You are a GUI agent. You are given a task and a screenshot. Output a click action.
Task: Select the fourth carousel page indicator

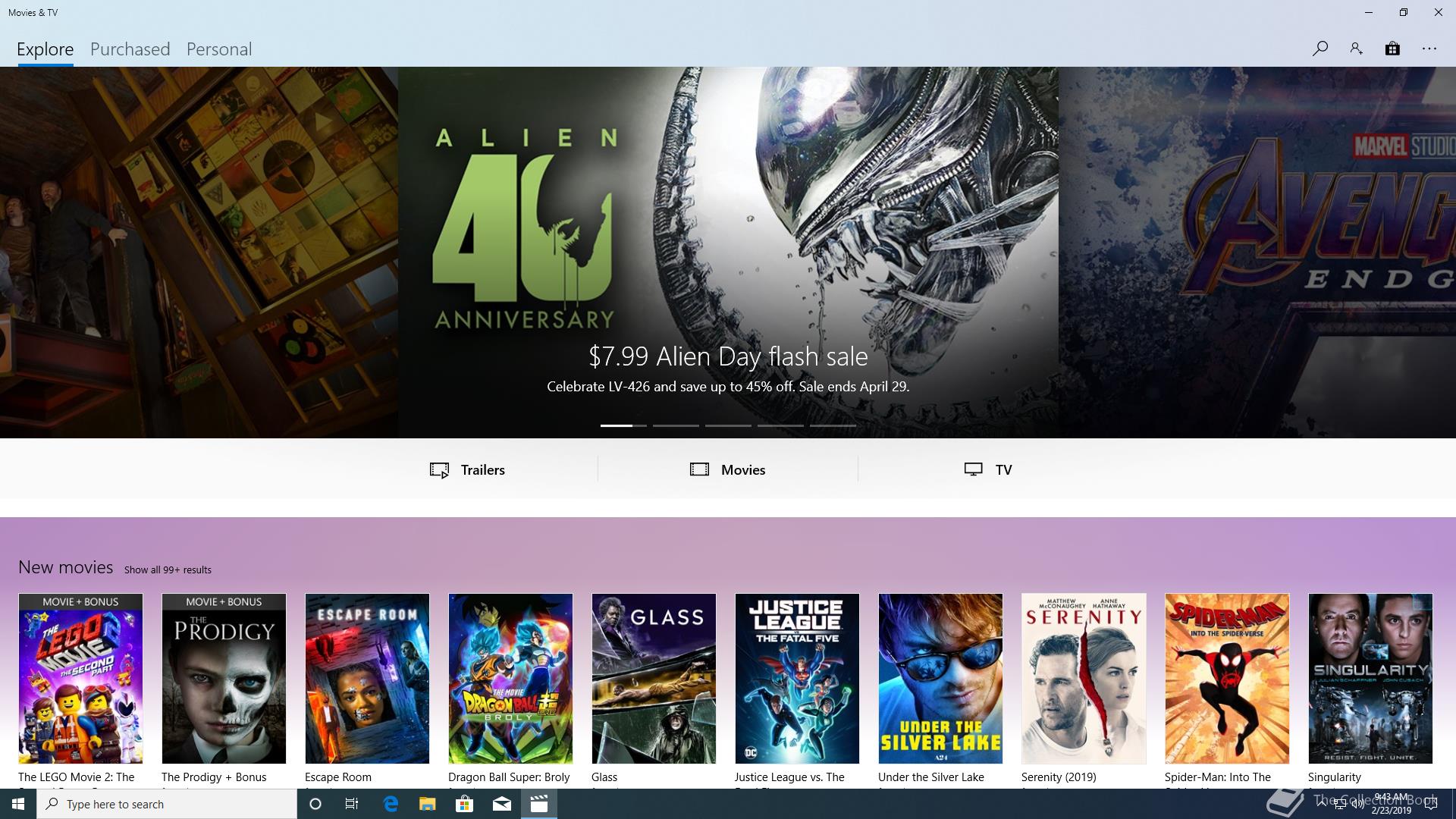780,425
